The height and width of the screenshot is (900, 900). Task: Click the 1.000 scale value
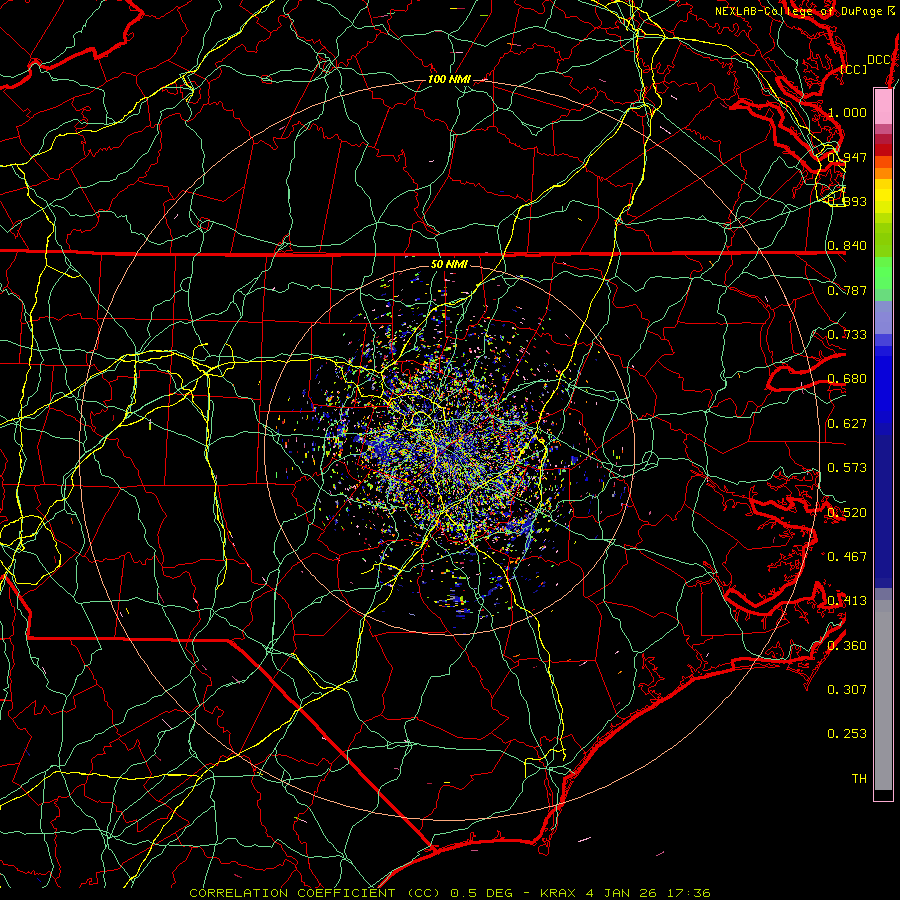pyautogui.click(x=847, y=112)
